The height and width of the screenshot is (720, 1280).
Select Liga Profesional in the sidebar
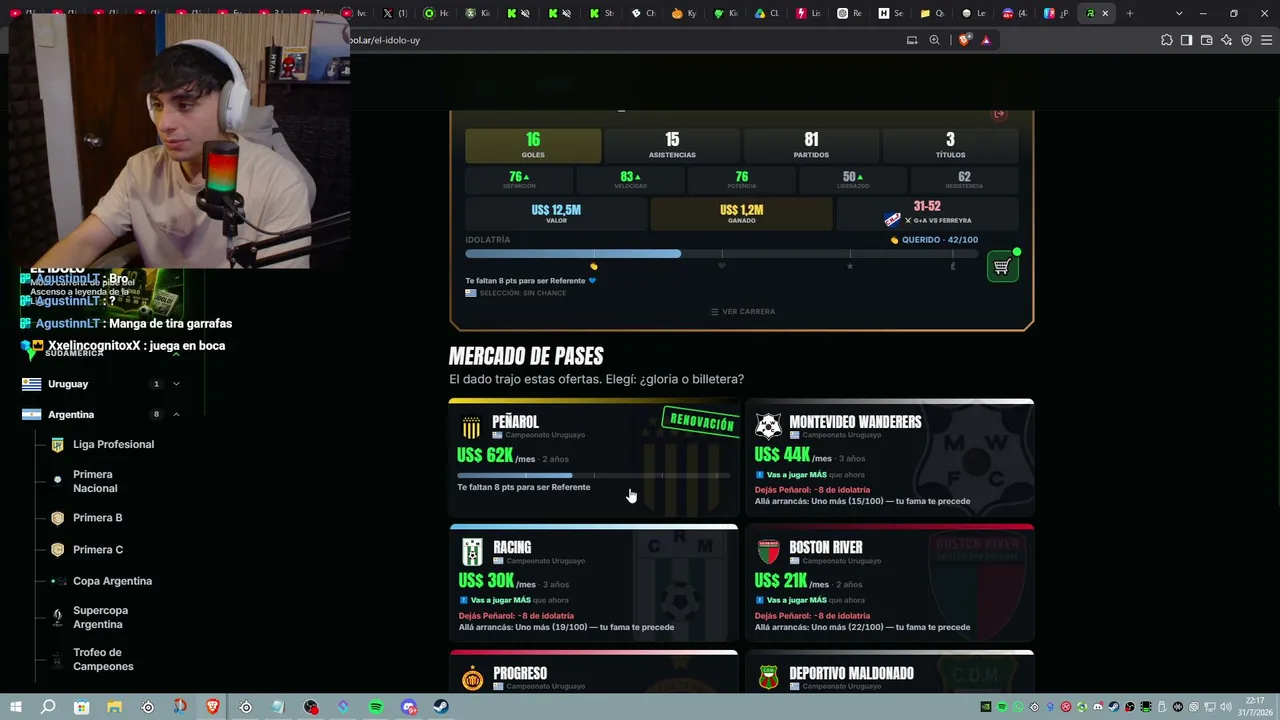click(113, 445)
